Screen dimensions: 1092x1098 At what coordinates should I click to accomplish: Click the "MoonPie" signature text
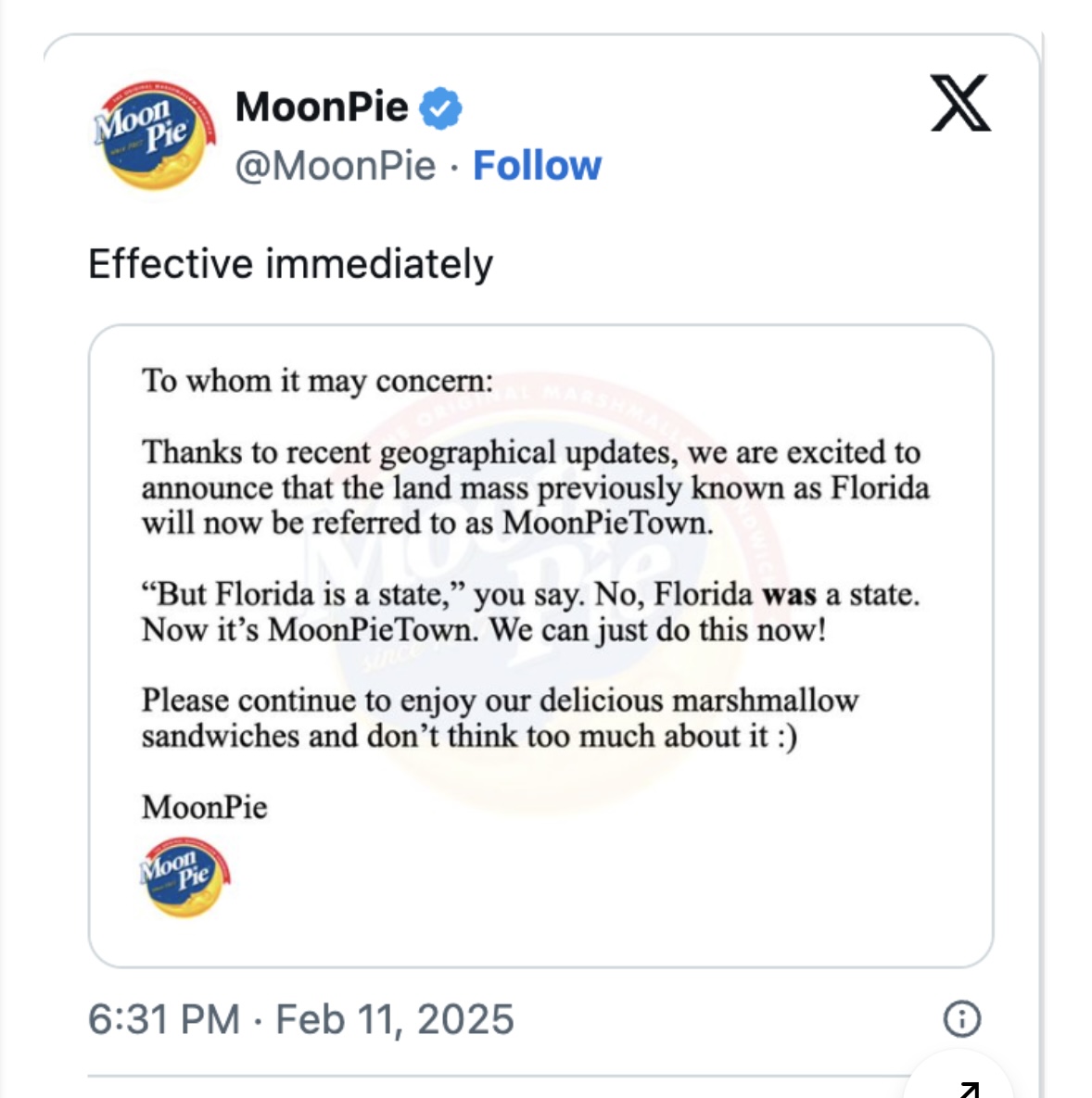205,807
